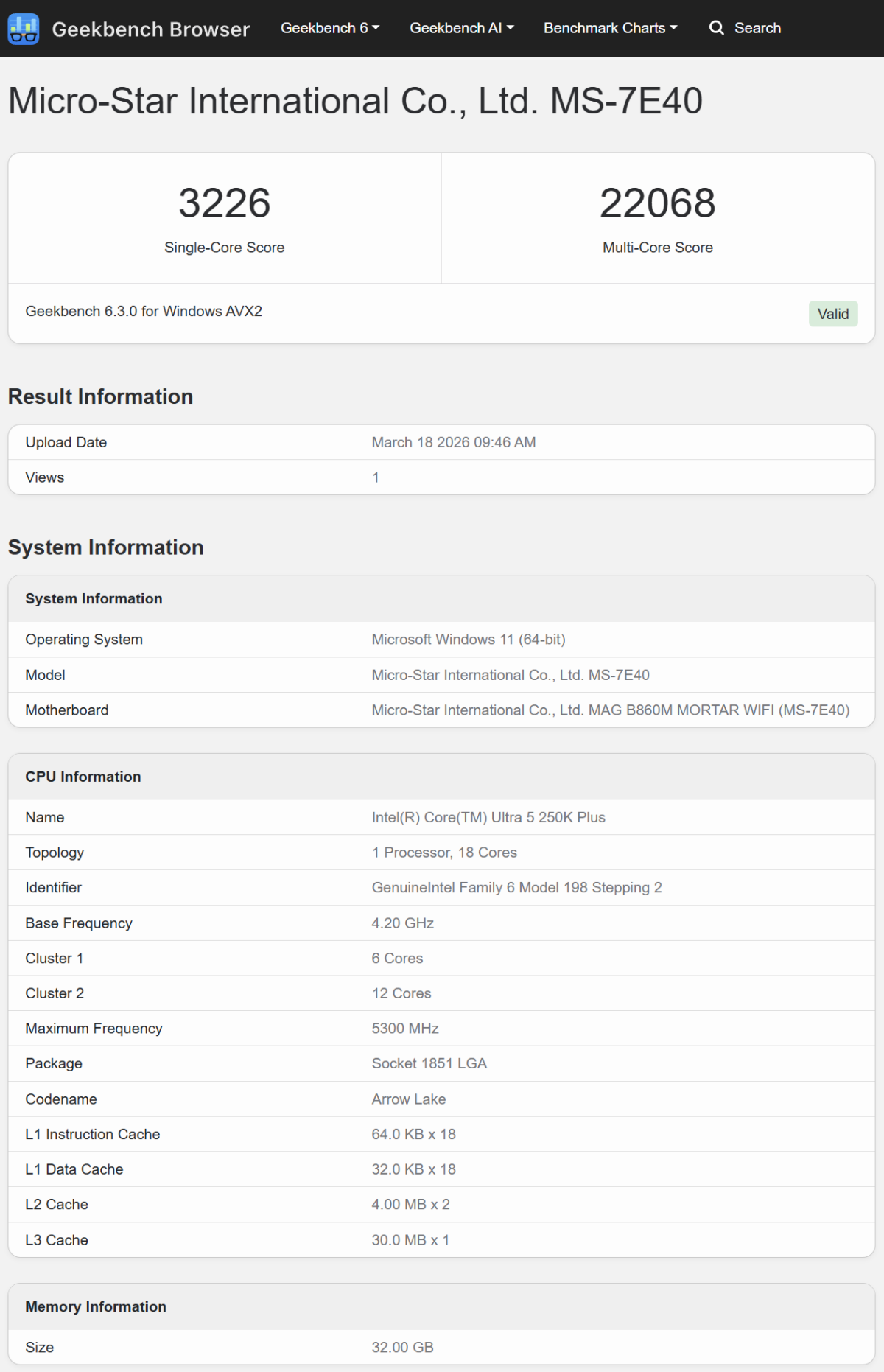Click the Socket 1851 LGA package value

tap(429, 1063)
